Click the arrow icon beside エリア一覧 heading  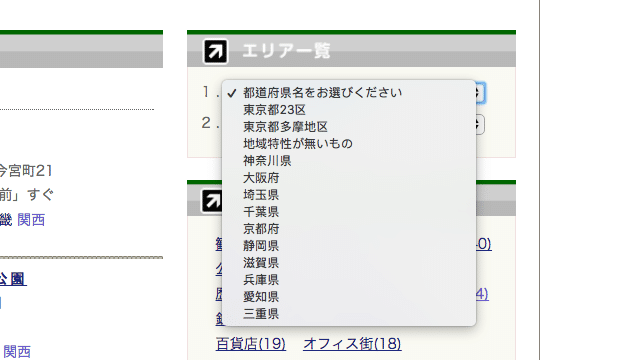(216, 51)
